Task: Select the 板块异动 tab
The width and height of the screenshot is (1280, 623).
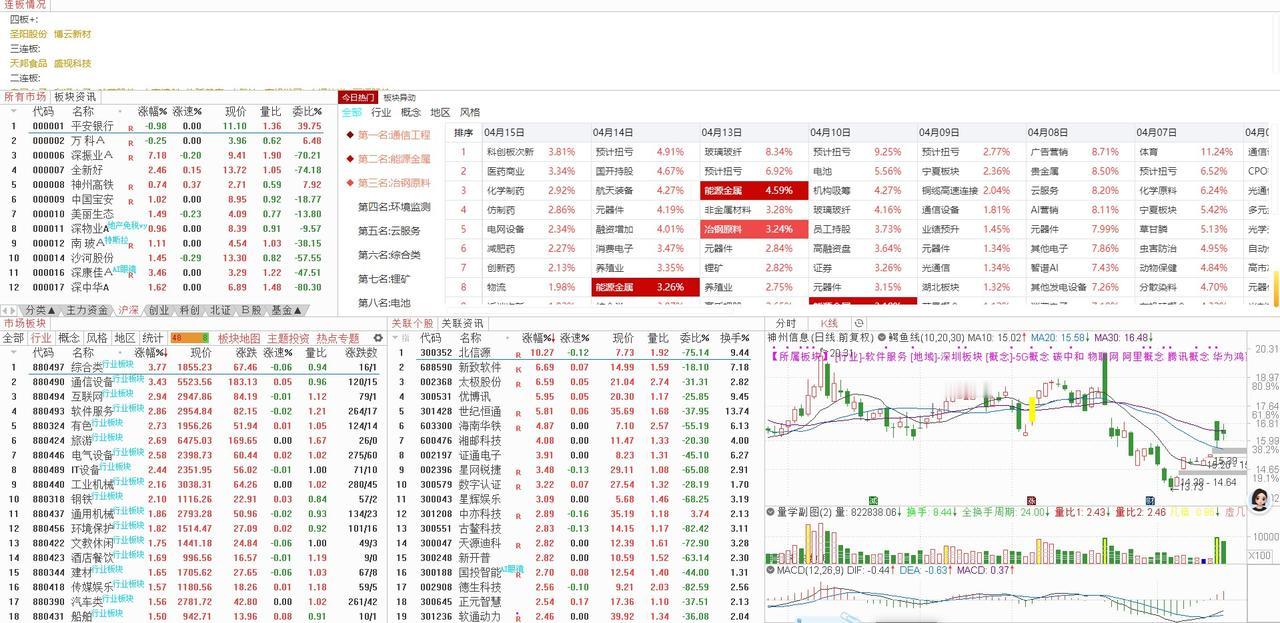Action: (x=399, y=97)
